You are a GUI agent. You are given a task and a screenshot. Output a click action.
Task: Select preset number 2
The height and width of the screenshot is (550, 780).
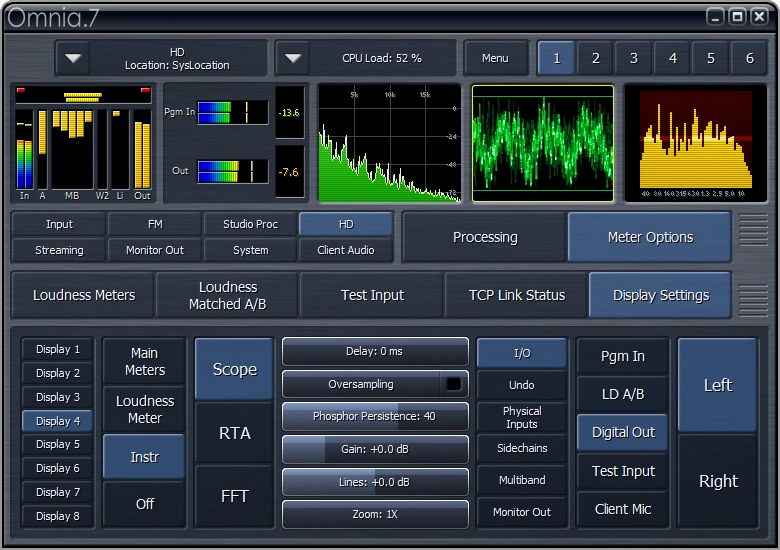pos(595,58)
